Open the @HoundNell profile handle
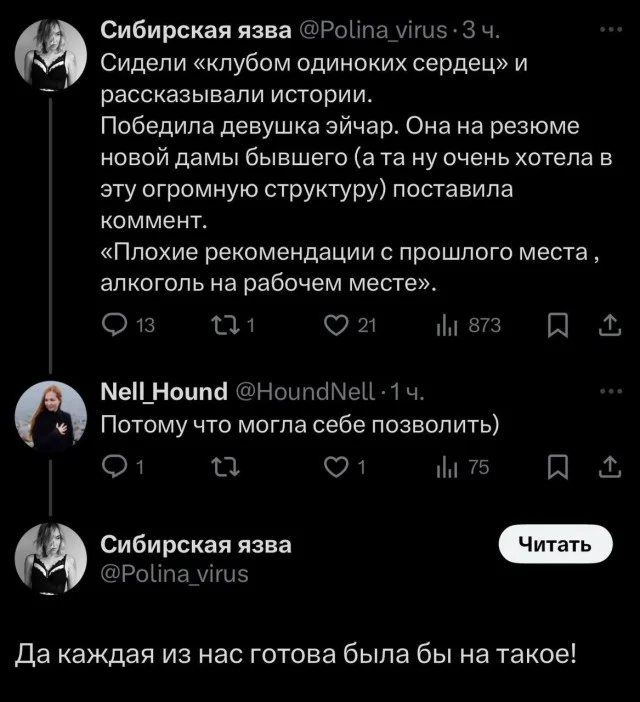Screen dimensions: 640x702 [303, 390]
